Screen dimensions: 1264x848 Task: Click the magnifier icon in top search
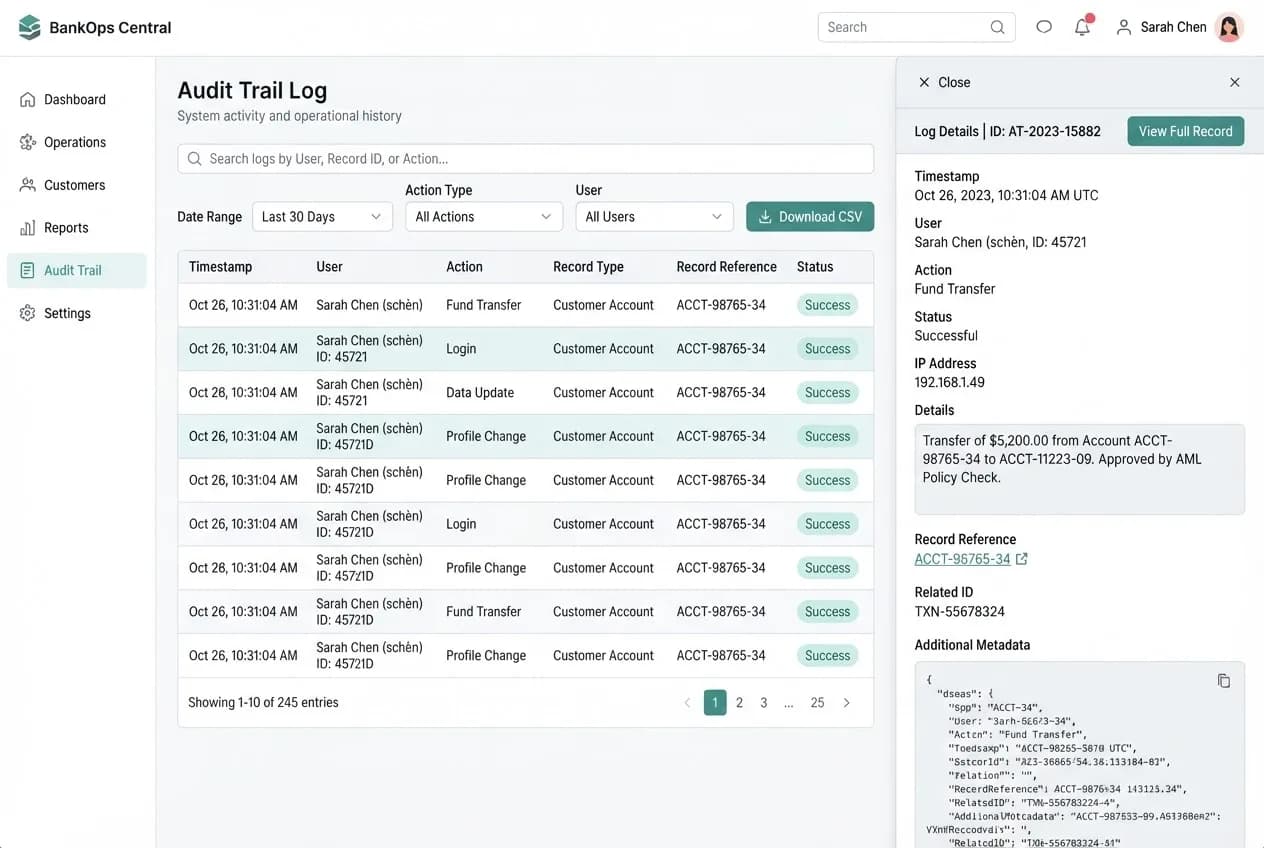[997, 27]
